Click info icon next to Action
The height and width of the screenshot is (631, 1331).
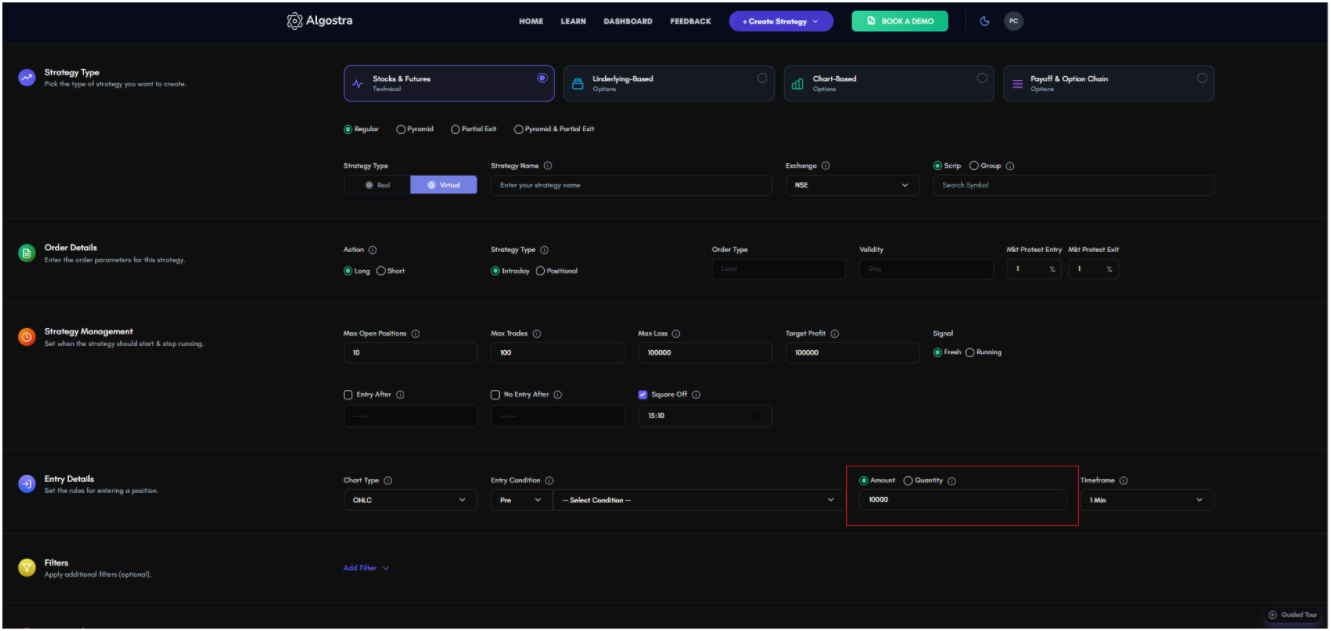(x=373, y=250)
